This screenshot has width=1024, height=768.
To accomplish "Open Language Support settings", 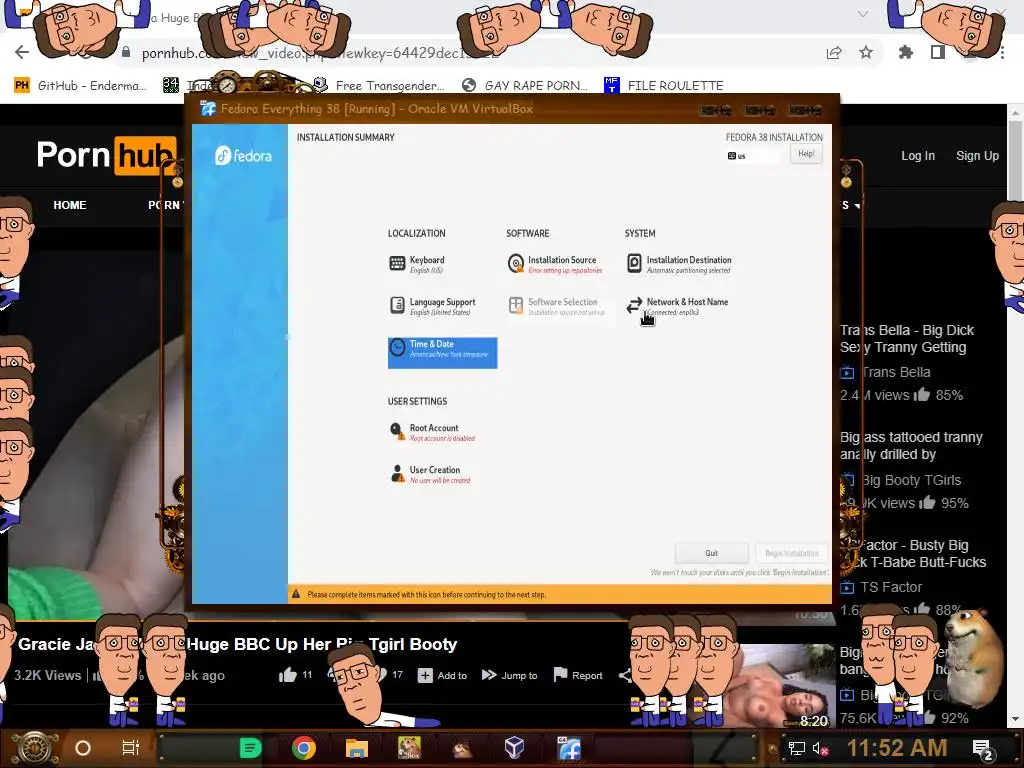I will (433, 306).
